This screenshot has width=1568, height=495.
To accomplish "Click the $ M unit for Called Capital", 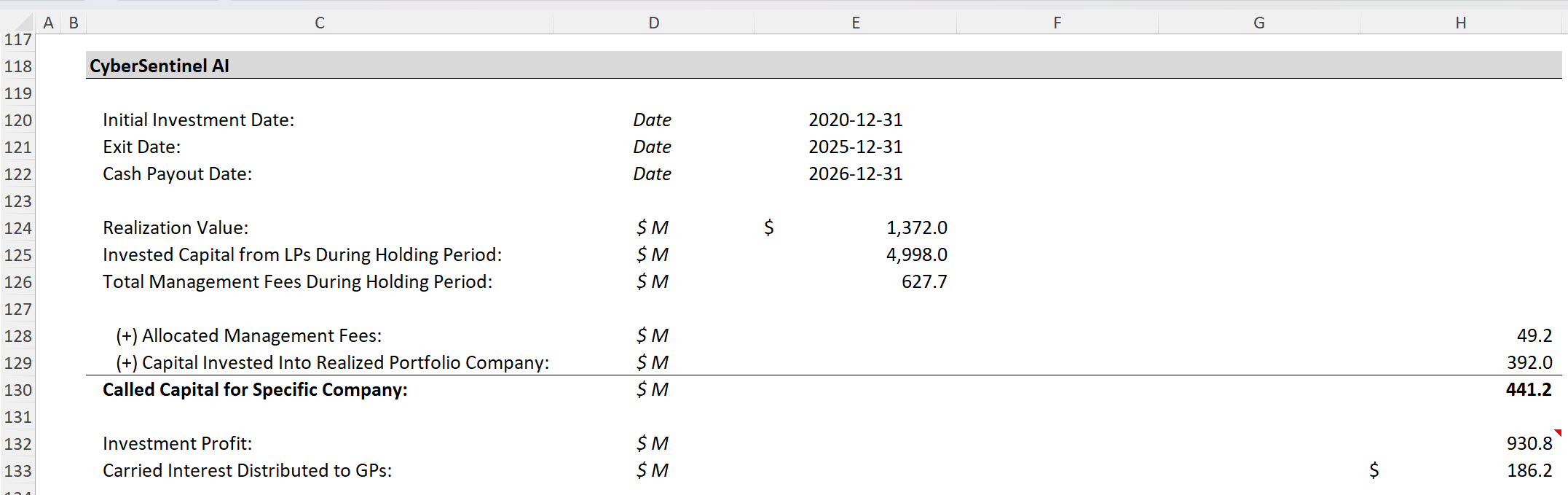I will 653,389.
